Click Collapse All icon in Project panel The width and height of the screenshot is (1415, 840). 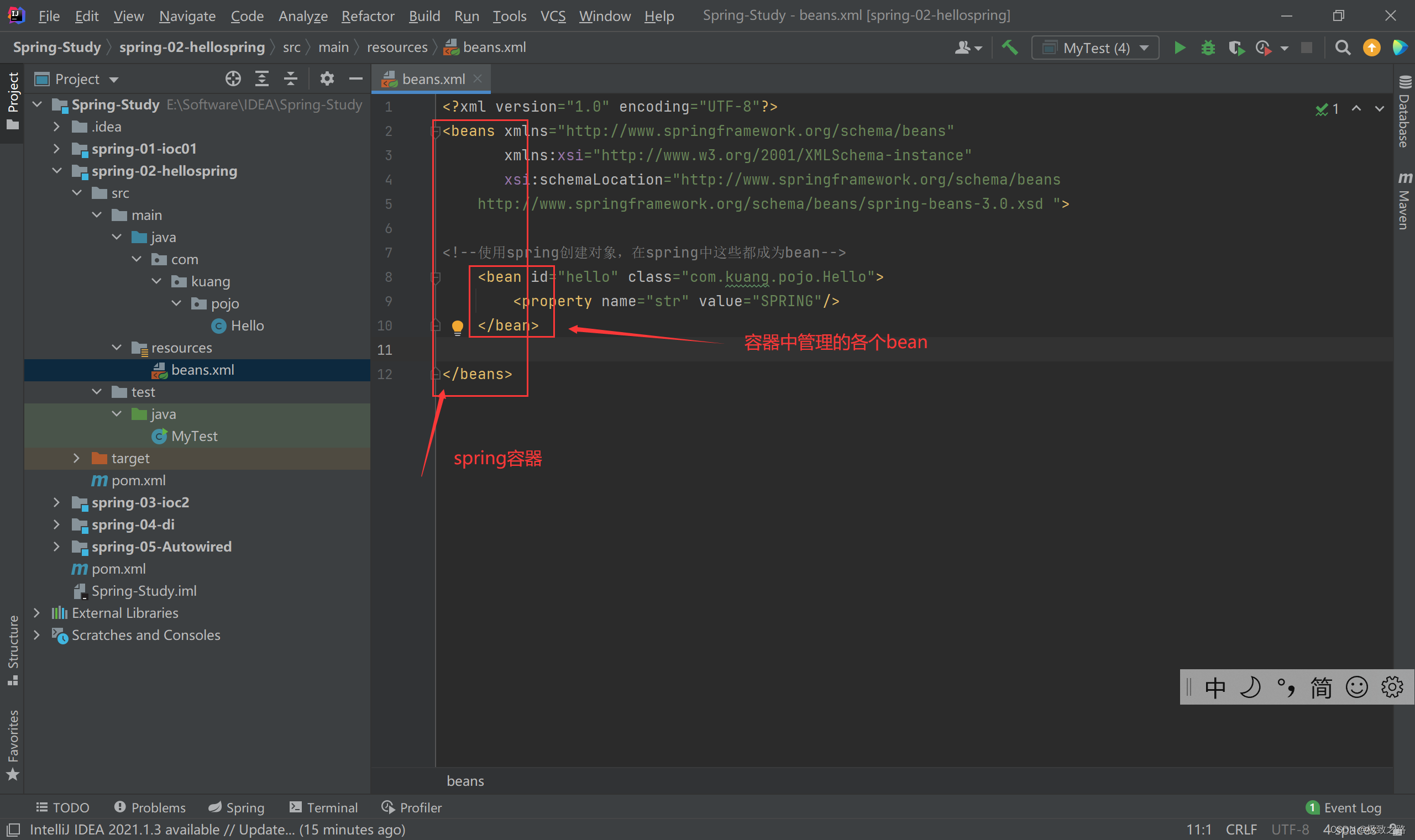(x=290, y=78)
